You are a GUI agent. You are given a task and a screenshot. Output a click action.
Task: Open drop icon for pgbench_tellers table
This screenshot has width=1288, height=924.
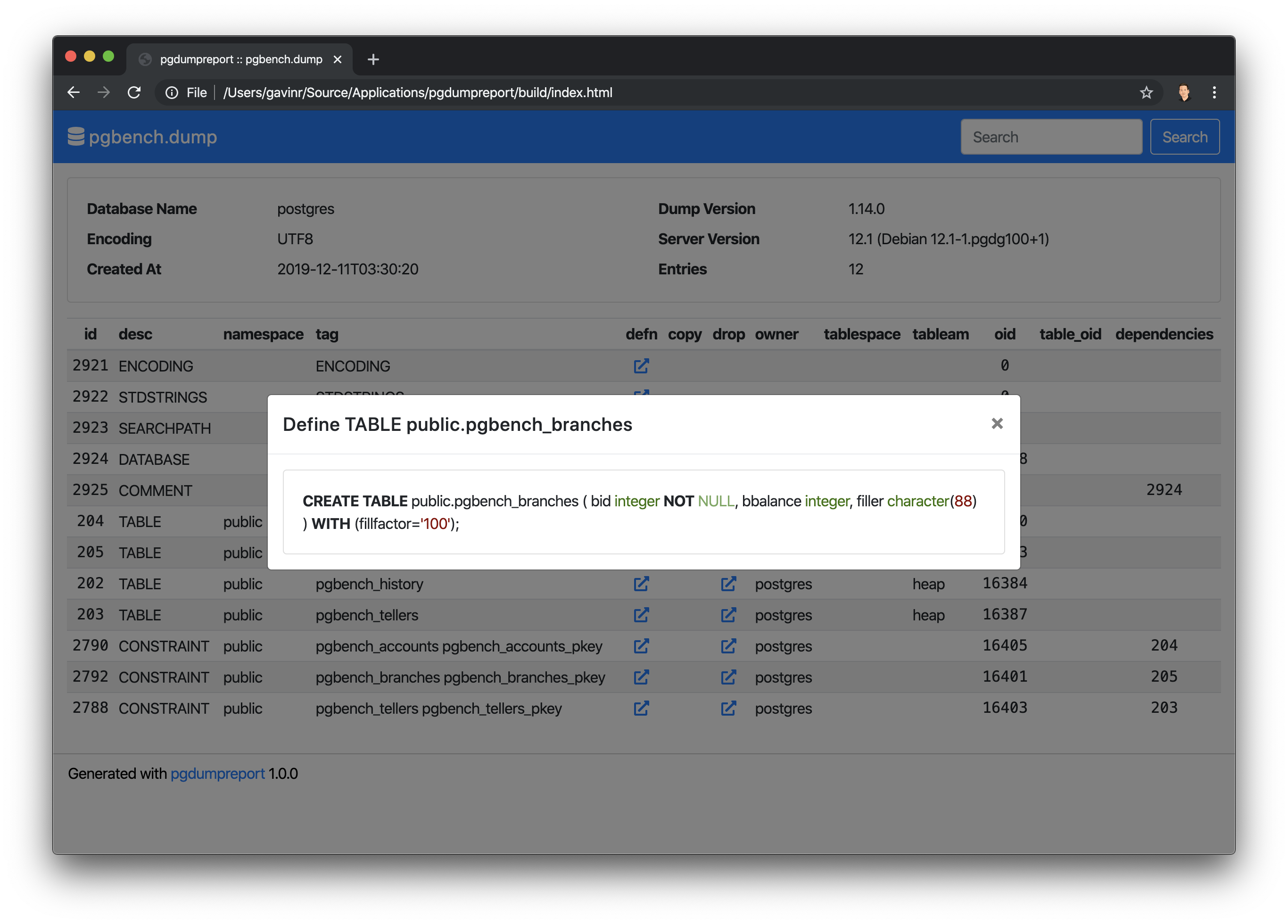pyautogui.click(x=728, y=615)
